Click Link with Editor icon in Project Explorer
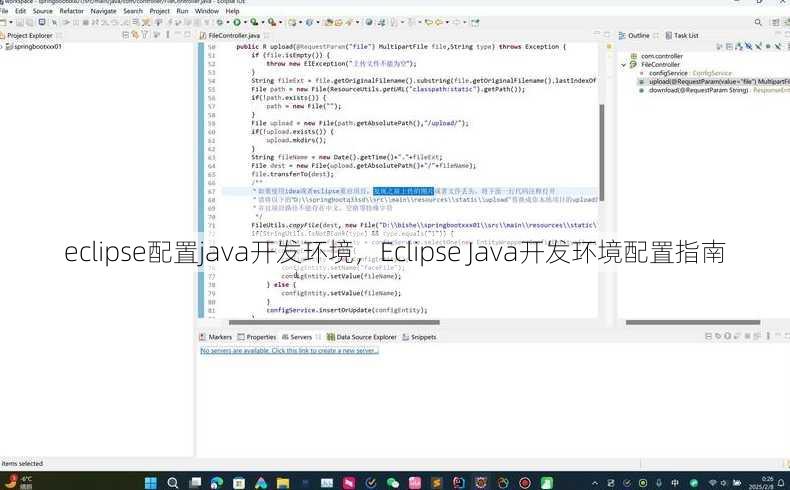Screen dimensions: 790x490 click(135, 35)
